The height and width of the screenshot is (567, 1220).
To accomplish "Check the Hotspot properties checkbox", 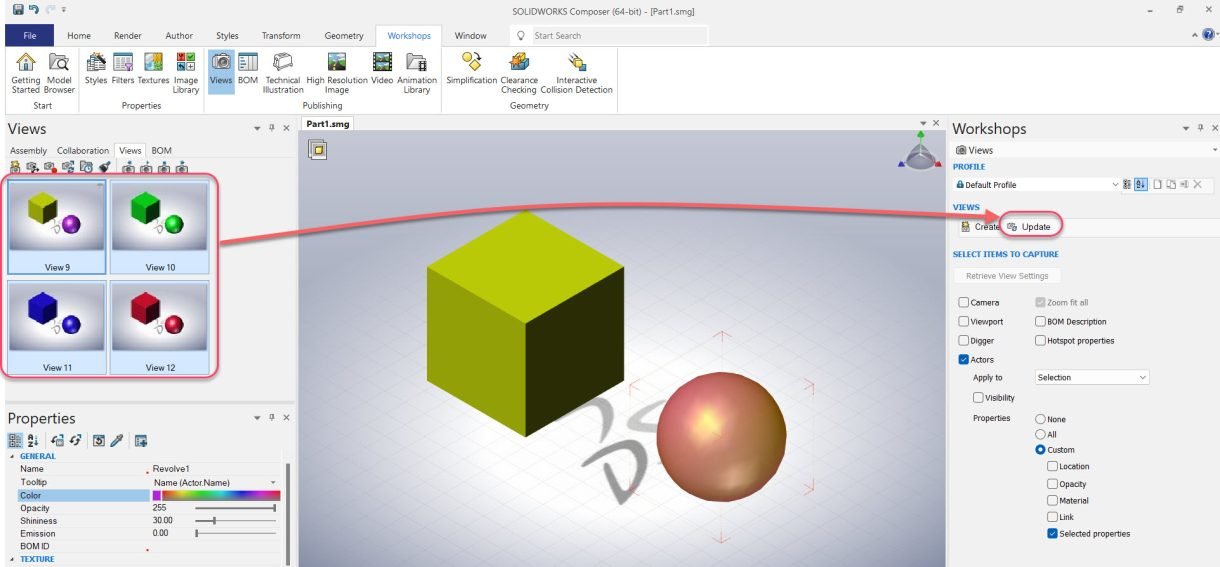I will [1040, 340].
